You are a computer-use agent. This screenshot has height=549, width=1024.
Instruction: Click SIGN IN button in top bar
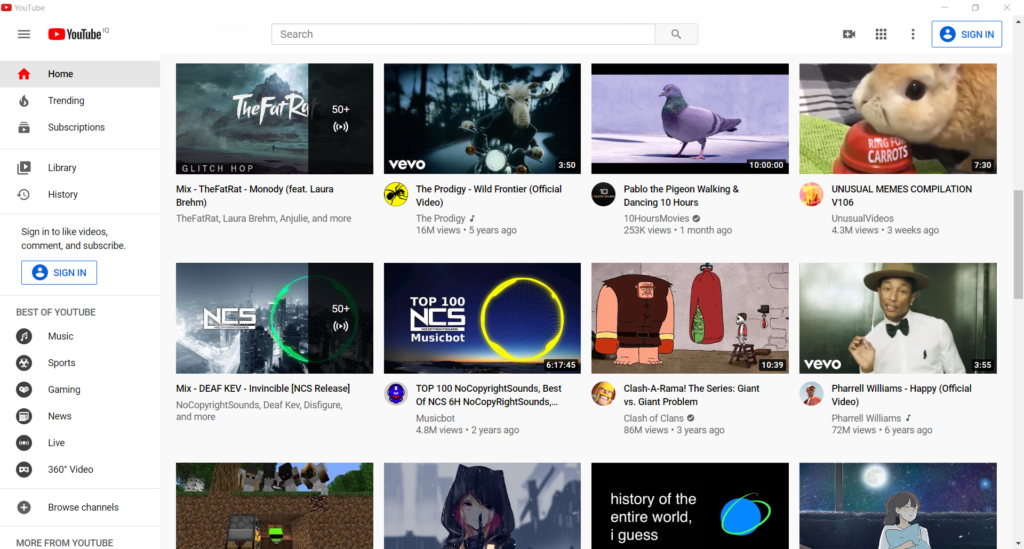[967, 34]
